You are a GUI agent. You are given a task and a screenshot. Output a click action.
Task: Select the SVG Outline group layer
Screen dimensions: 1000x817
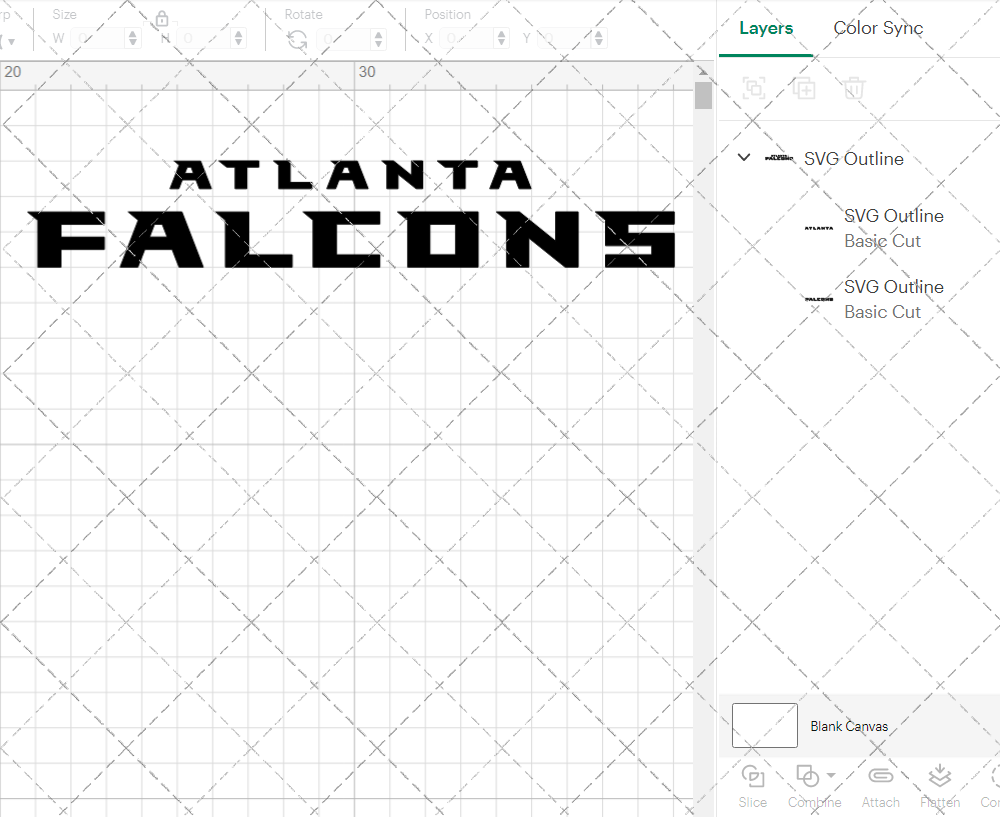tap(853, 158)
